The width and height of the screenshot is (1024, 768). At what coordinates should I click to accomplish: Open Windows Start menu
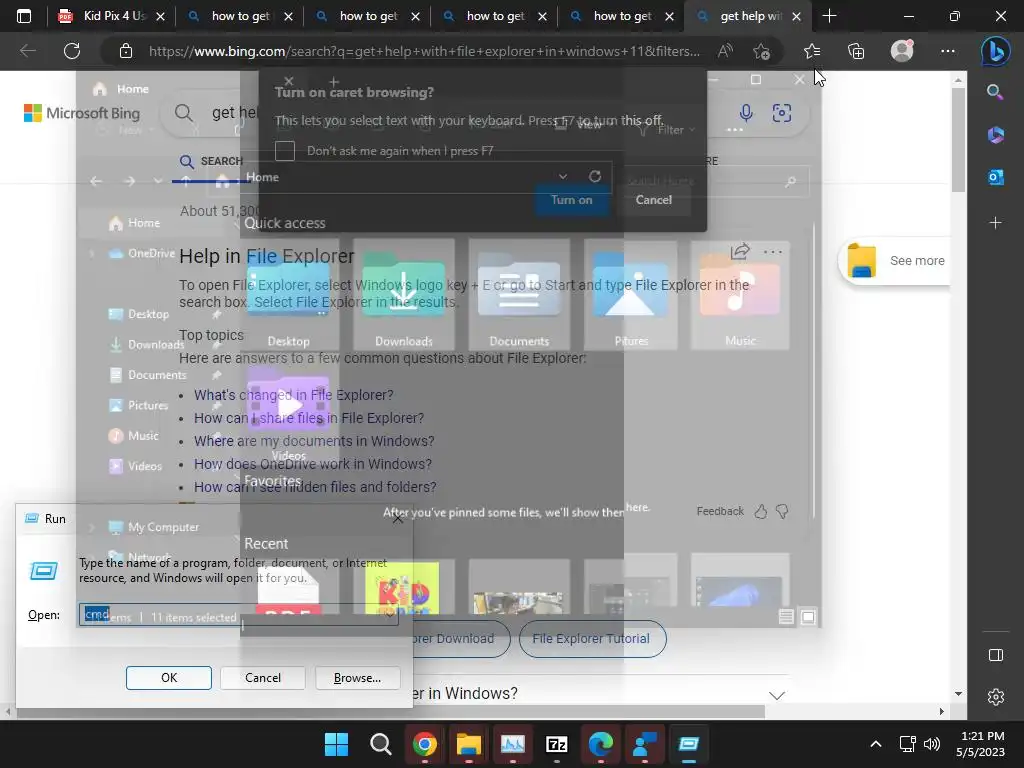tap(336, 744)
